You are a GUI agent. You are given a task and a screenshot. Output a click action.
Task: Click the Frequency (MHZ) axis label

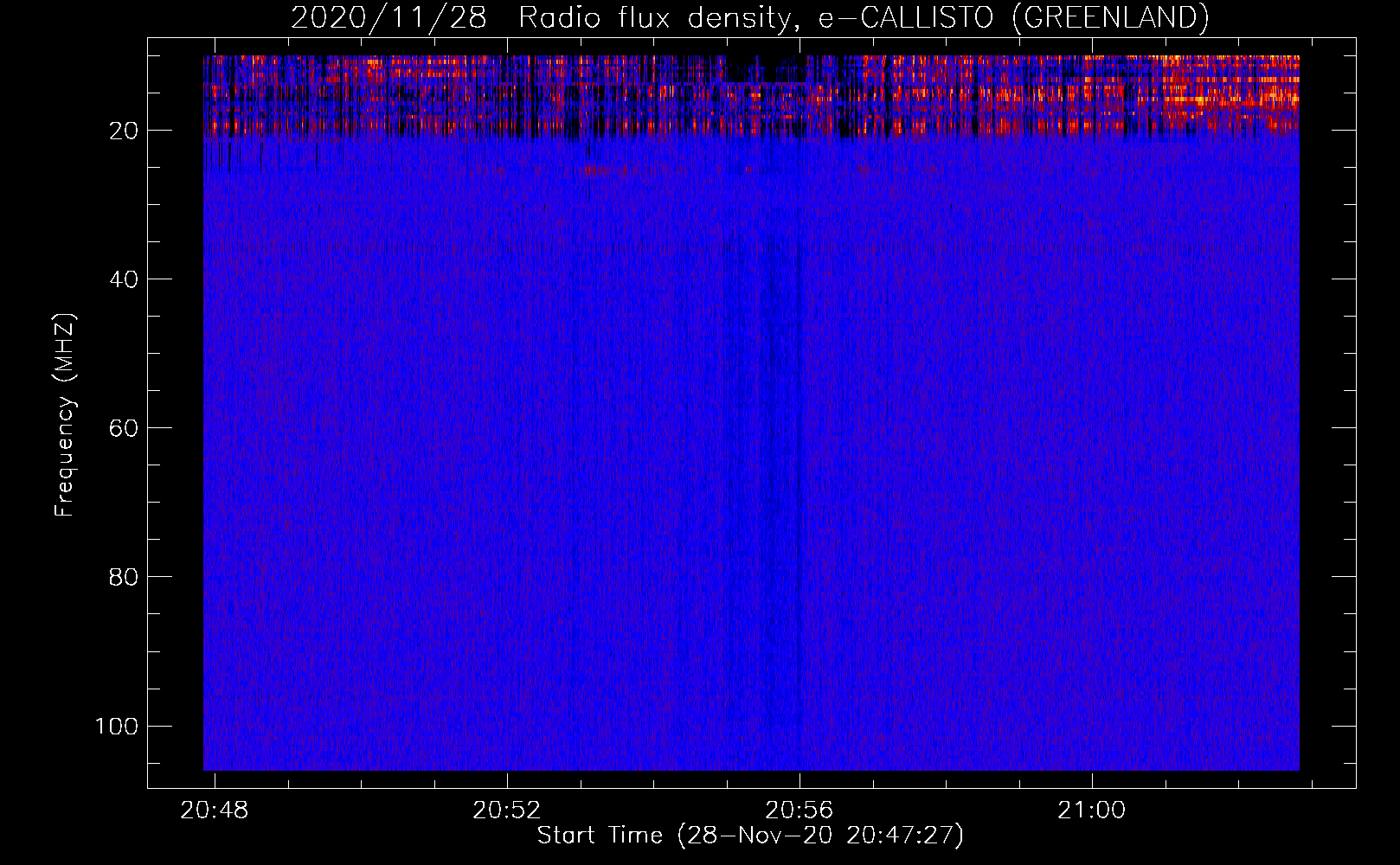point(65,415)
